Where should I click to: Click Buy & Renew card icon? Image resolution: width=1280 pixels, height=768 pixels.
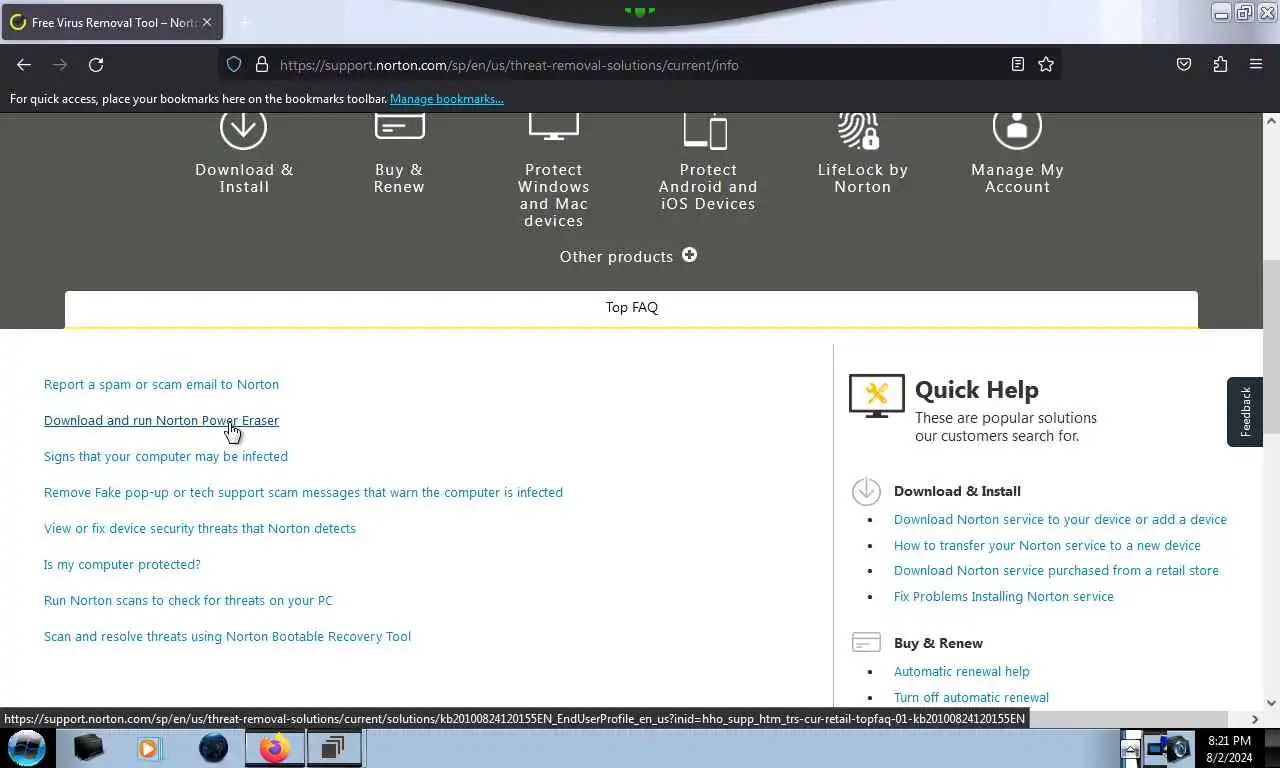coord(399,127)
